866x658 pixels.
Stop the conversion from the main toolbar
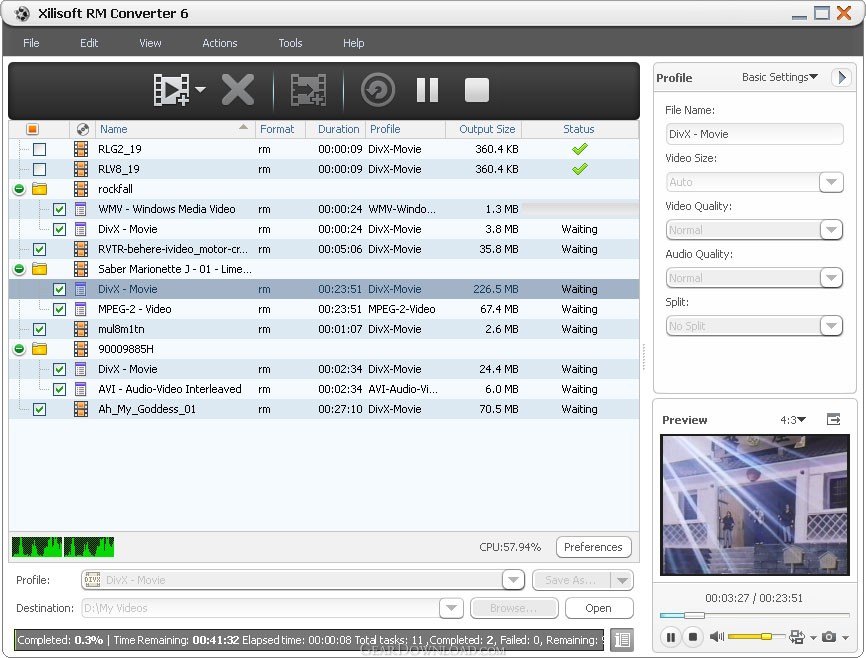pyautogui.click(x=477, y=90)
